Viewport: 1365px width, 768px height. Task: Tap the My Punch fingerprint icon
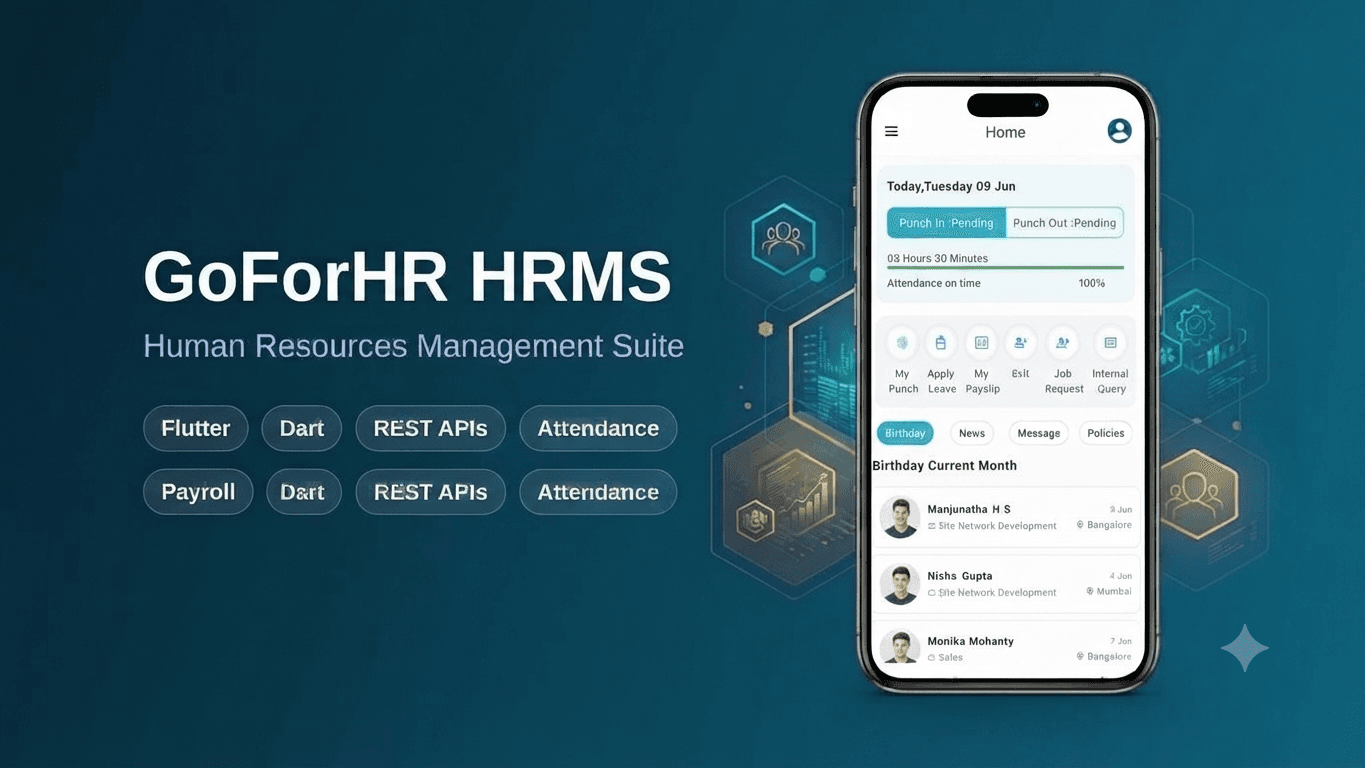pos(902,343)
